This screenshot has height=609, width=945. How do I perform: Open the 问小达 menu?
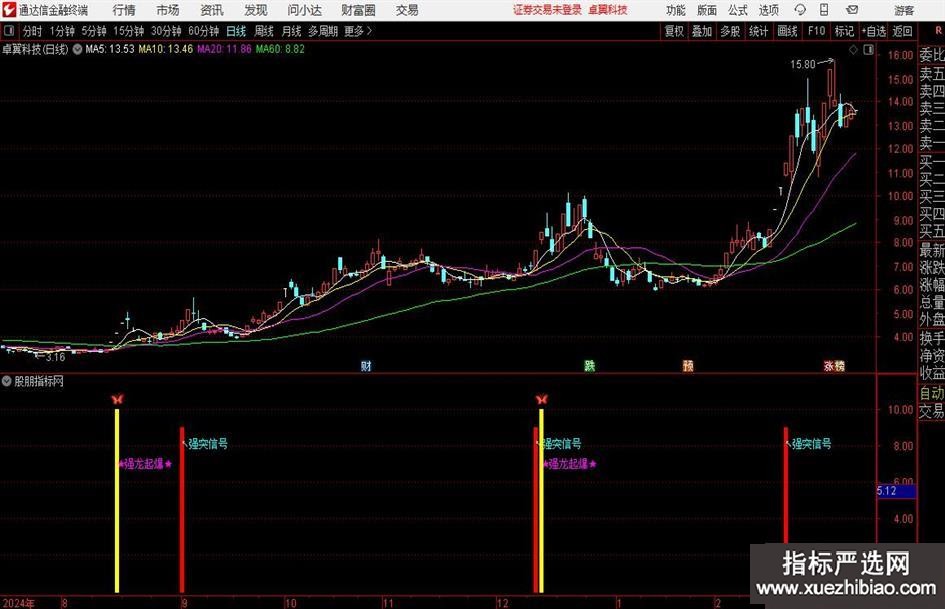[304, 10]
